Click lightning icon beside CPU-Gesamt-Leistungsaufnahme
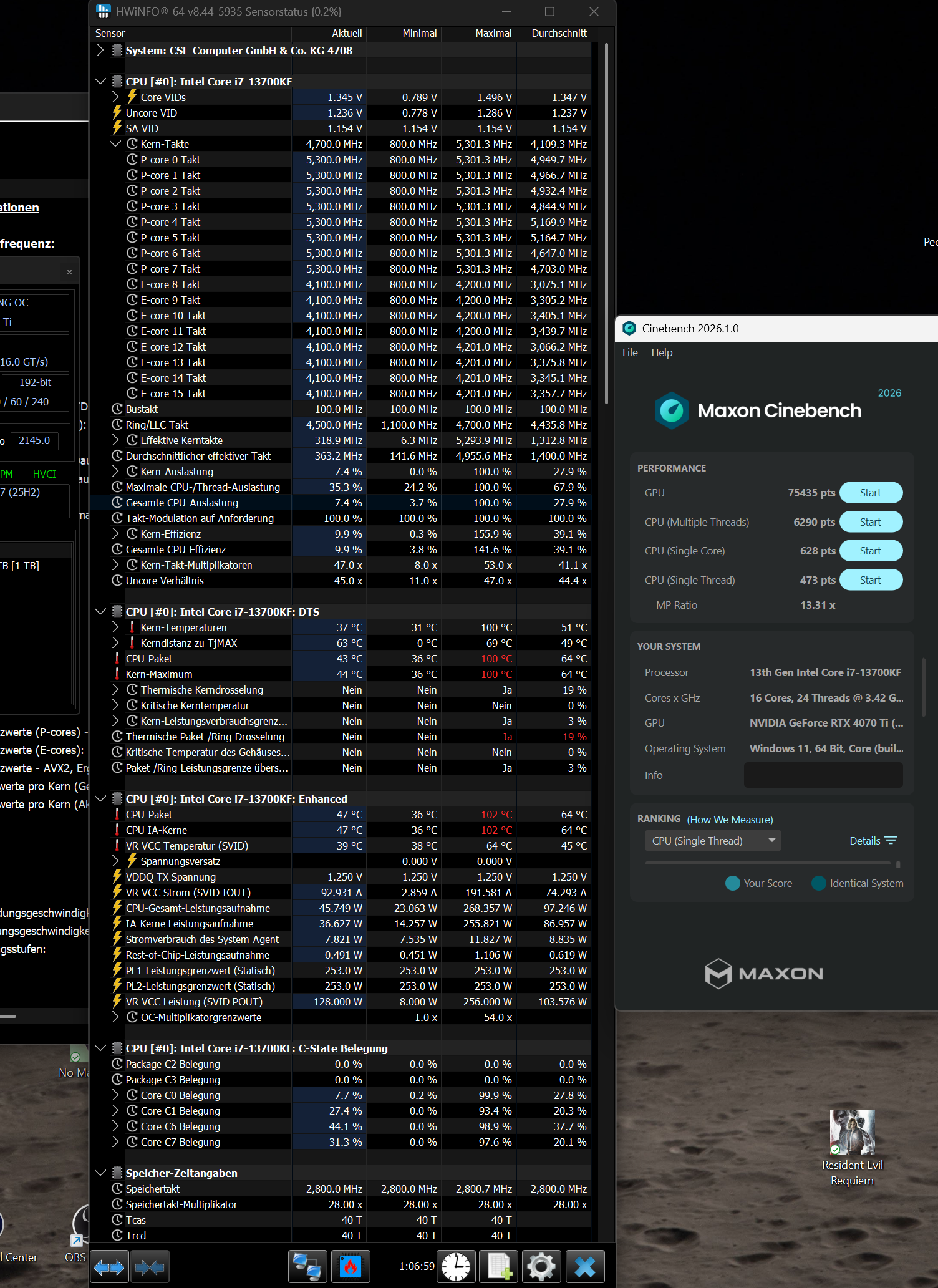The image size is (938, 1288). pyautogui.click(x=117, y=908)
